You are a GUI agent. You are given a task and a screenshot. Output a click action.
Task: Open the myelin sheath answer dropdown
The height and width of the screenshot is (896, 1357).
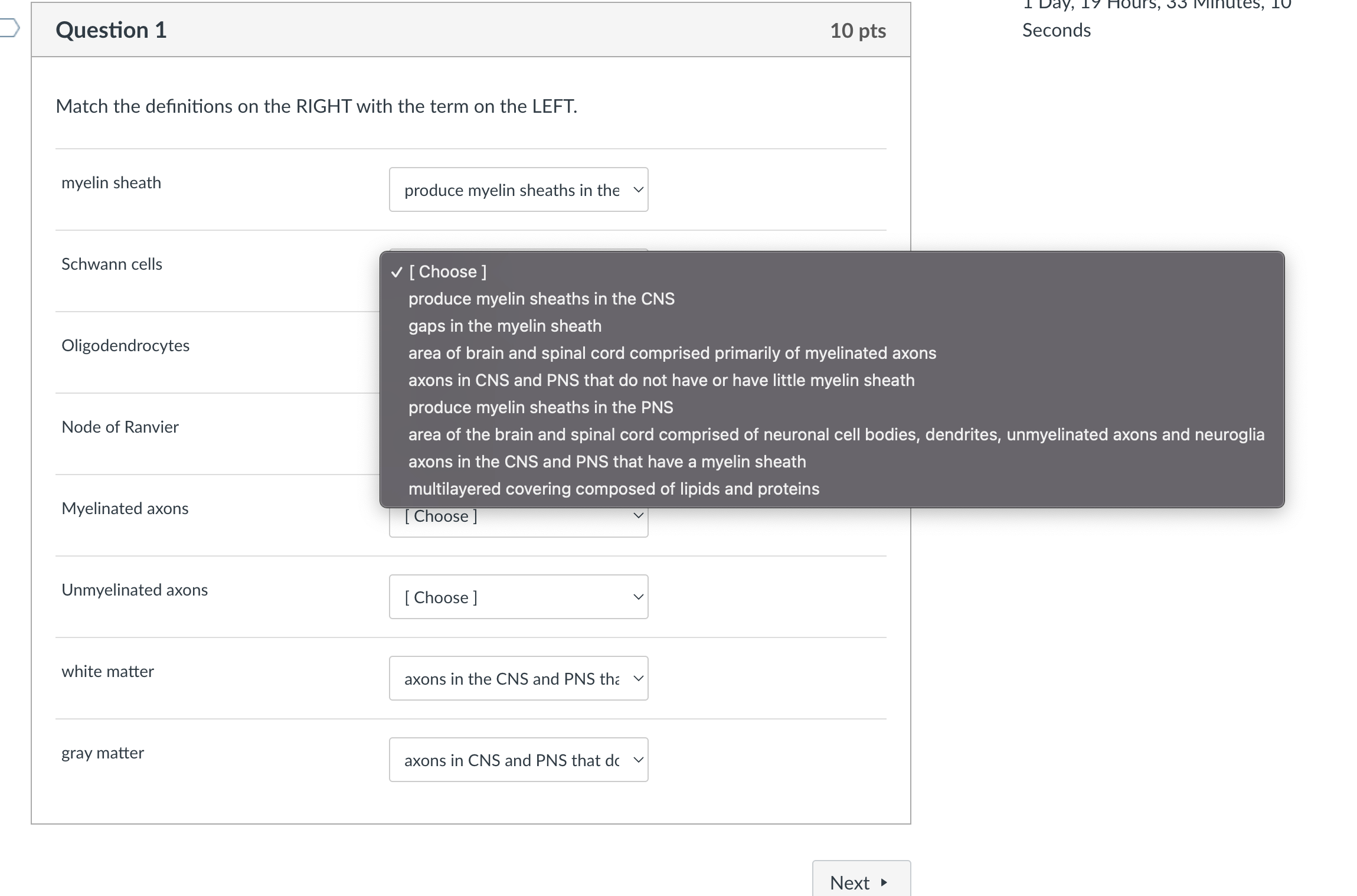[x=518, y=189]
